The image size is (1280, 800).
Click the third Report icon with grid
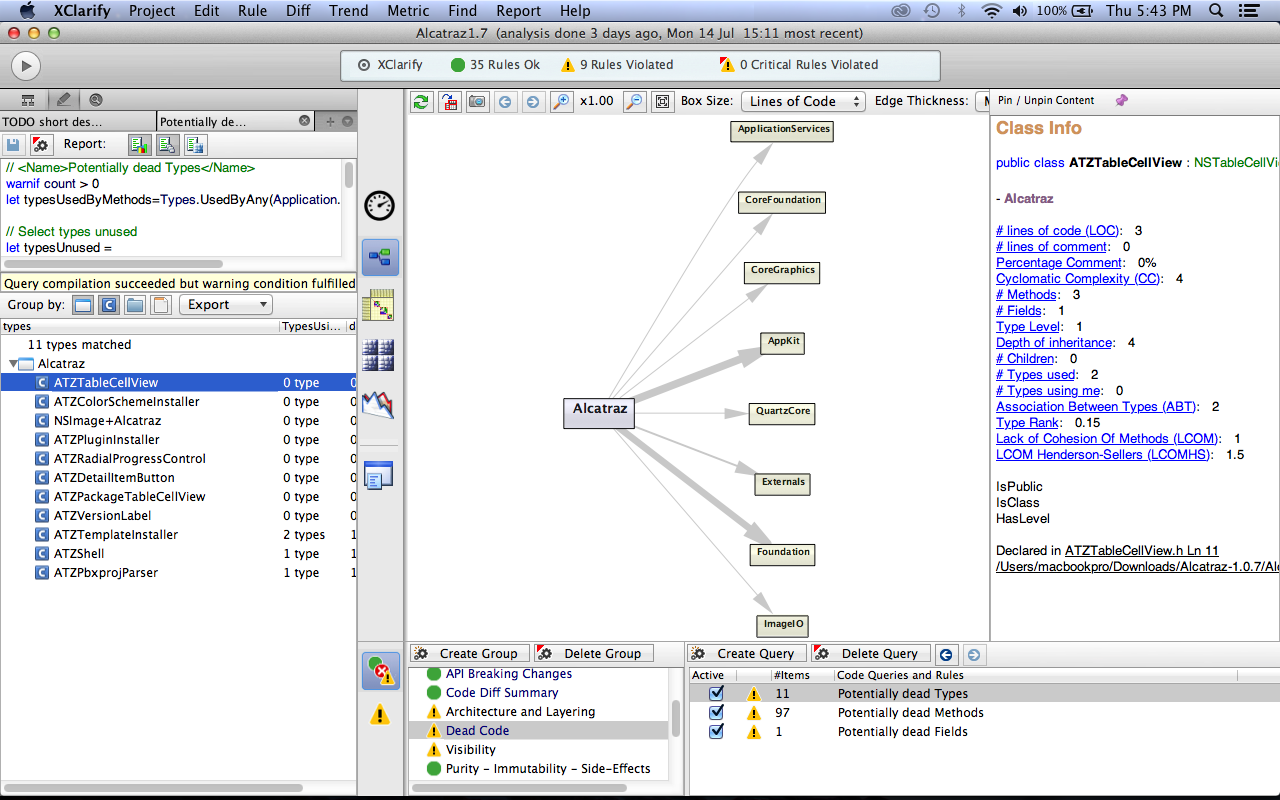(195, 144)
